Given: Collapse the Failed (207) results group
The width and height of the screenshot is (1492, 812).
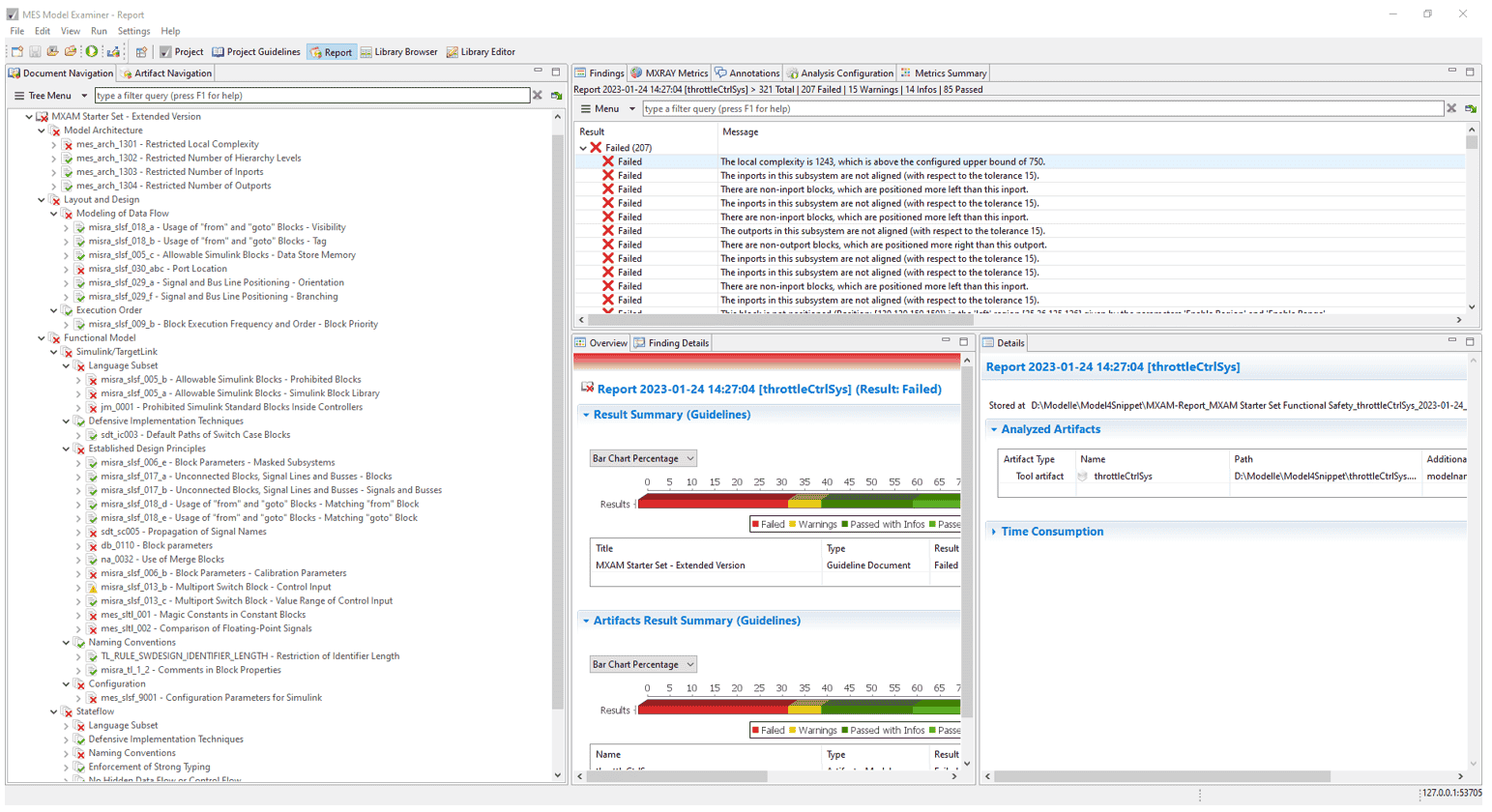Looking at the screenshot, I should pos(583,148).
